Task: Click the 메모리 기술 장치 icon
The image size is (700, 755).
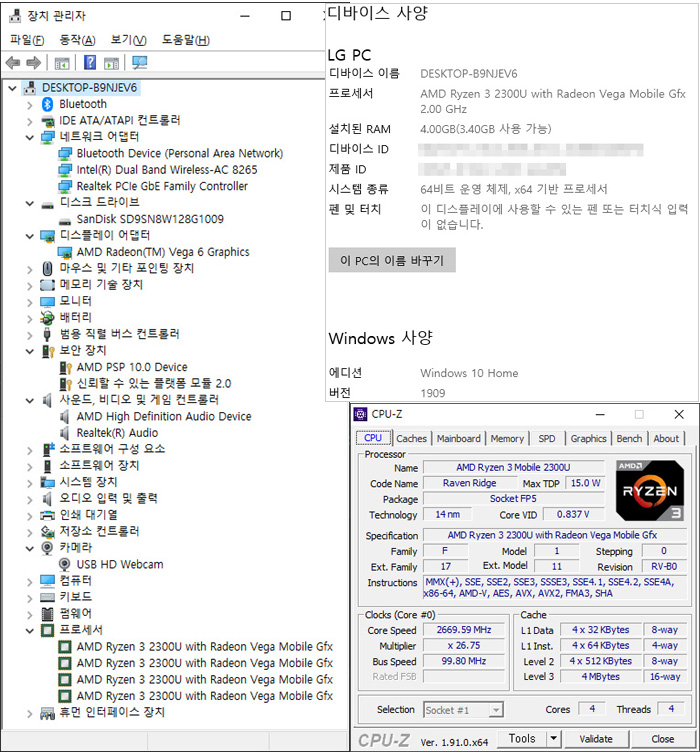Action: click(x=47, y=285)
